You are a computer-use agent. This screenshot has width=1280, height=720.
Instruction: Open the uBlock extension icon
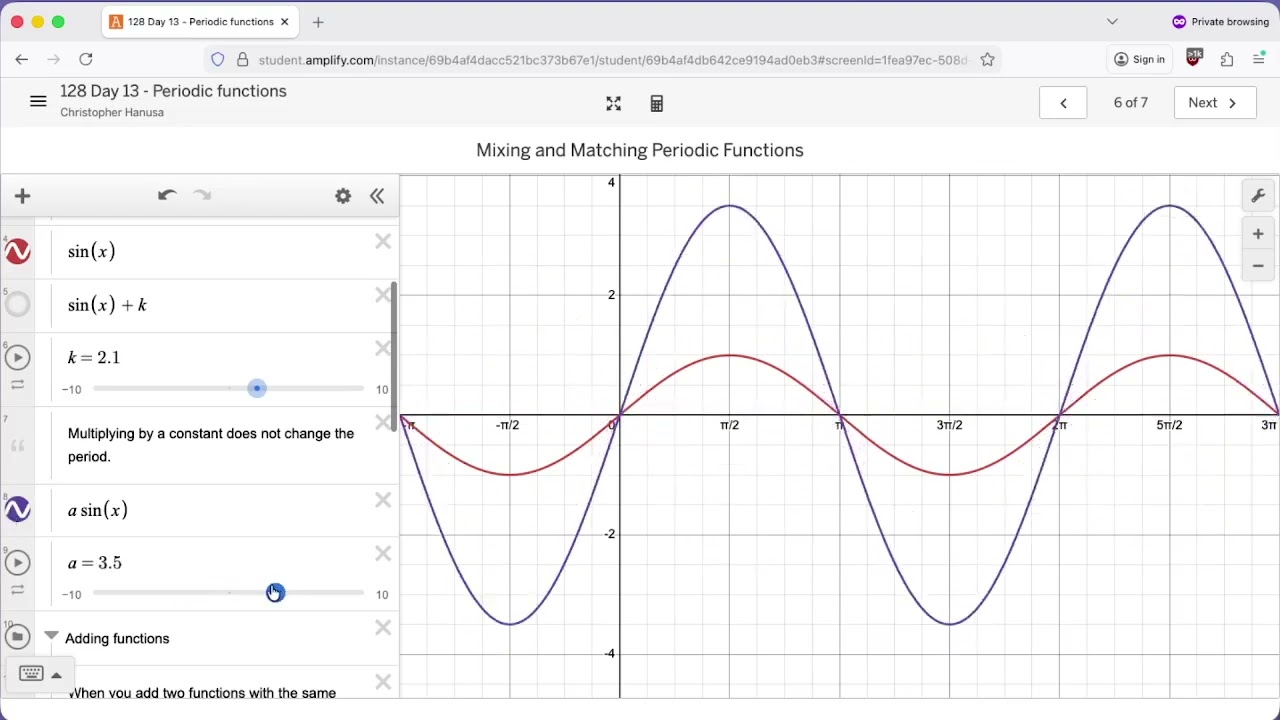coord(1193,59)
